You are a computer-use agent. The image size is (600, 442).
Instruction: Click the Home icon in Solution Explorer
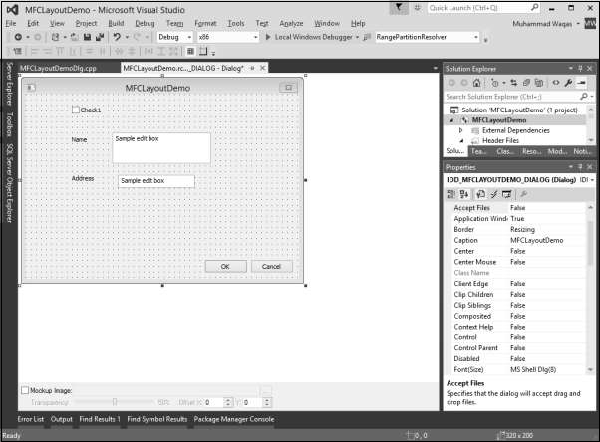point(478,83)
